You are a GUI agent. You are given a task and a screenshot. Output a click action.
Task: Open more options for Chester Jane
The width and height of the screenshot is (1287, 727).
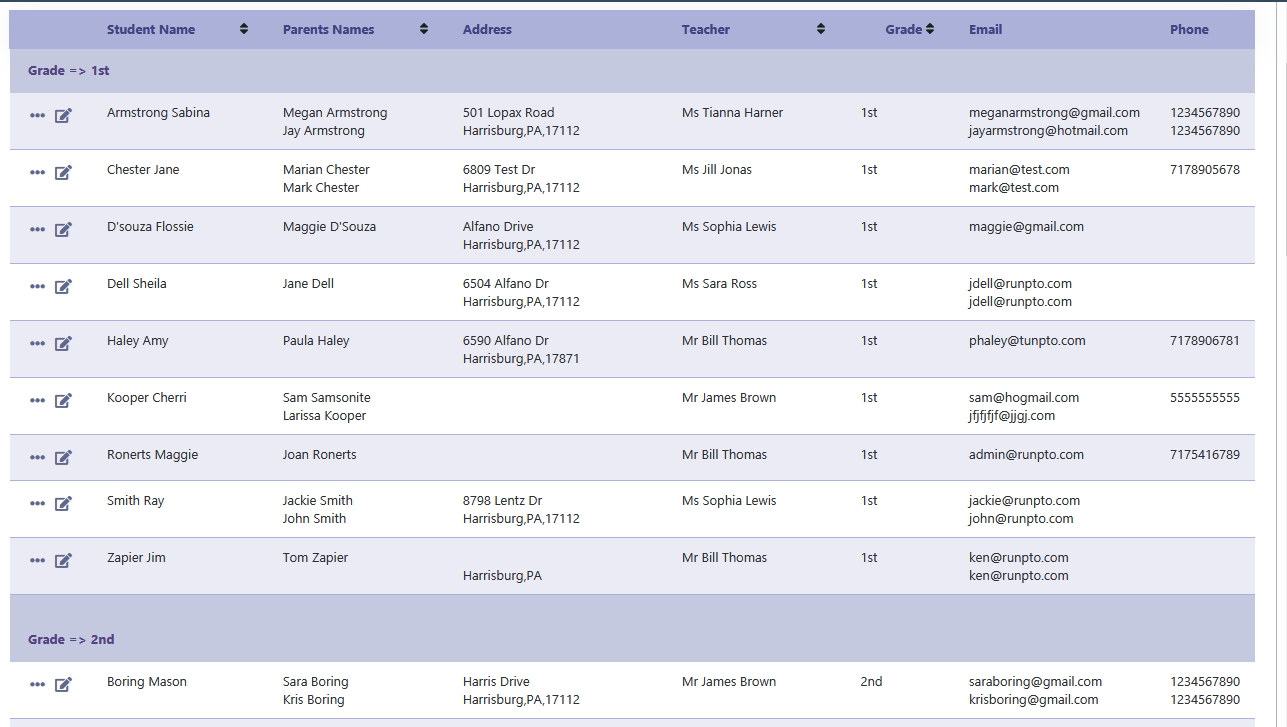[37, 172]
